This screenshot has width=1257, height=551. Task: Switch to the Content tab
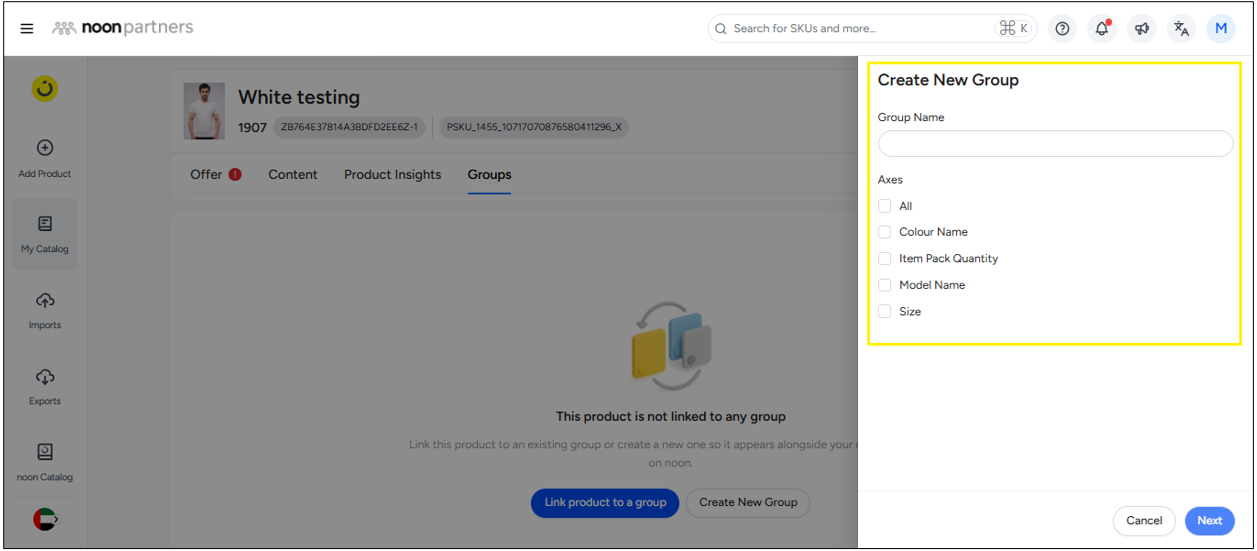[x=293, y=175]
